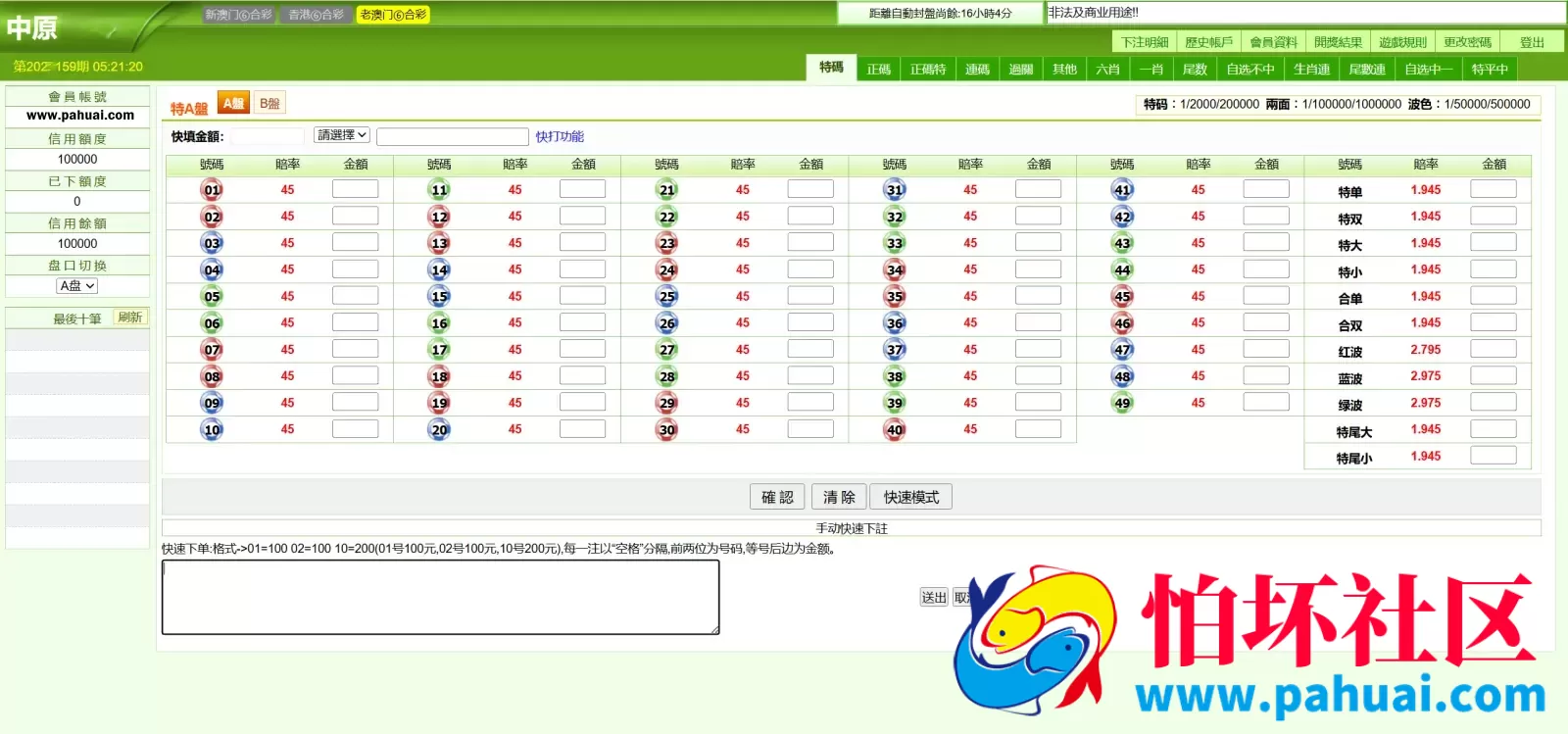Open the 生肖連 betting tab
The height and width of the screenshot is (734, 1568).
coord(1311,70)
